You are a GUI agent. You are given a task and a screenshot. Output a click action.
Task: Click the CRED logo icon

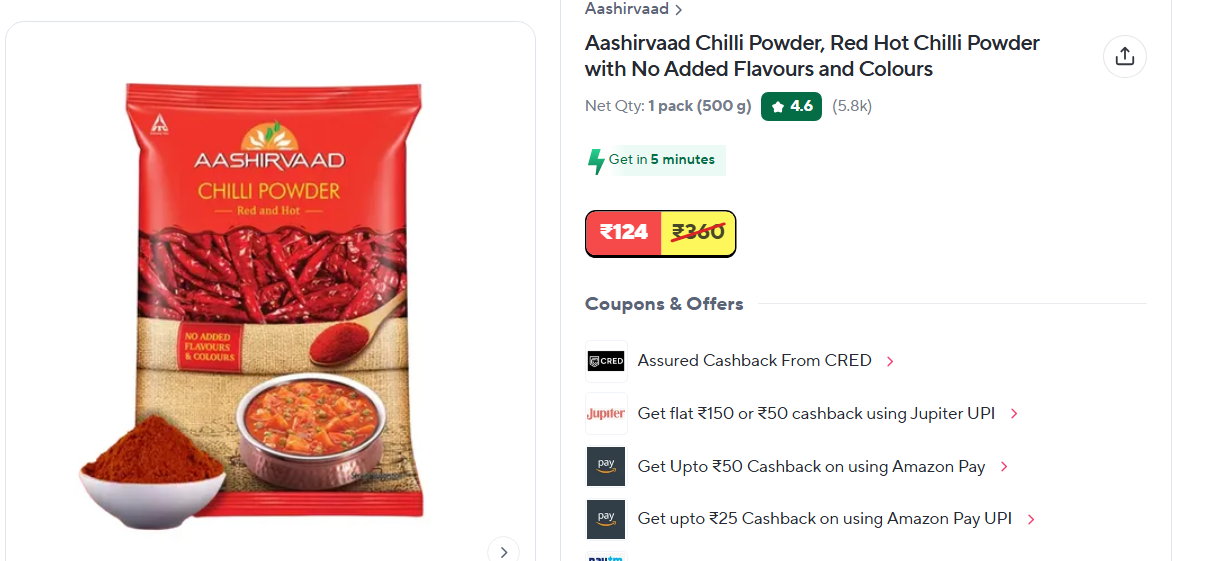[606, 361]
